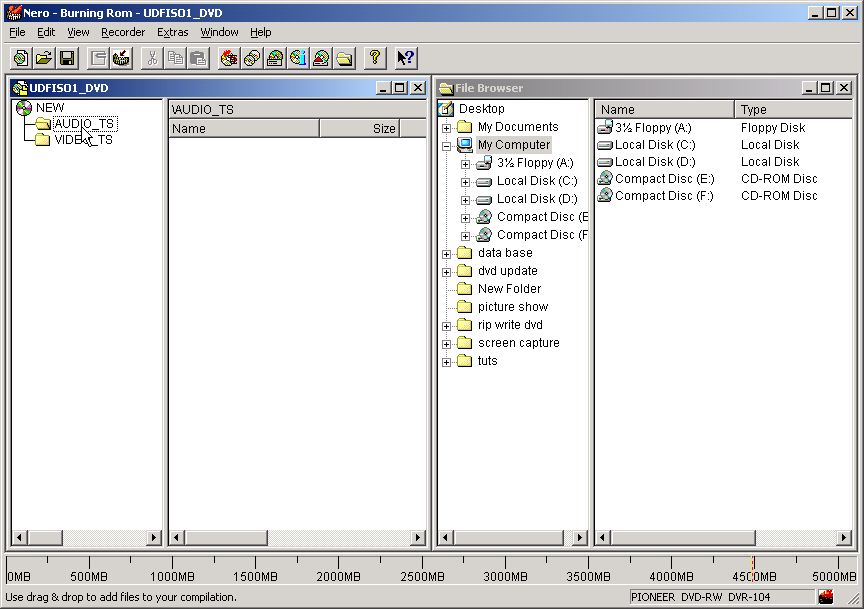This screenshot has height=609, width=864.
Task: Expand the My Documents tree node
Action: pyautogui.click(x=446, y=128)
